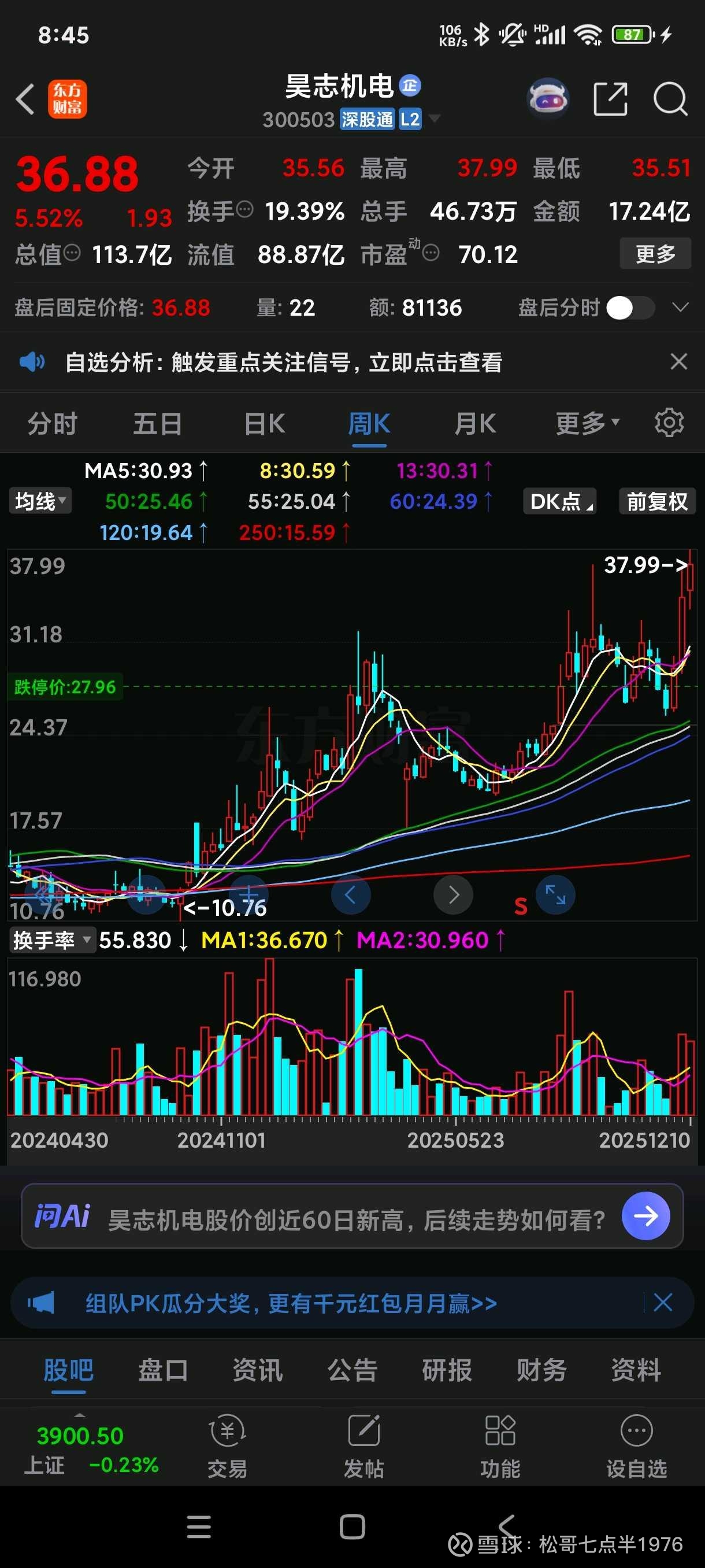
Task: Tap the 10.76 low marker on chart
Action: click(226, 908)
